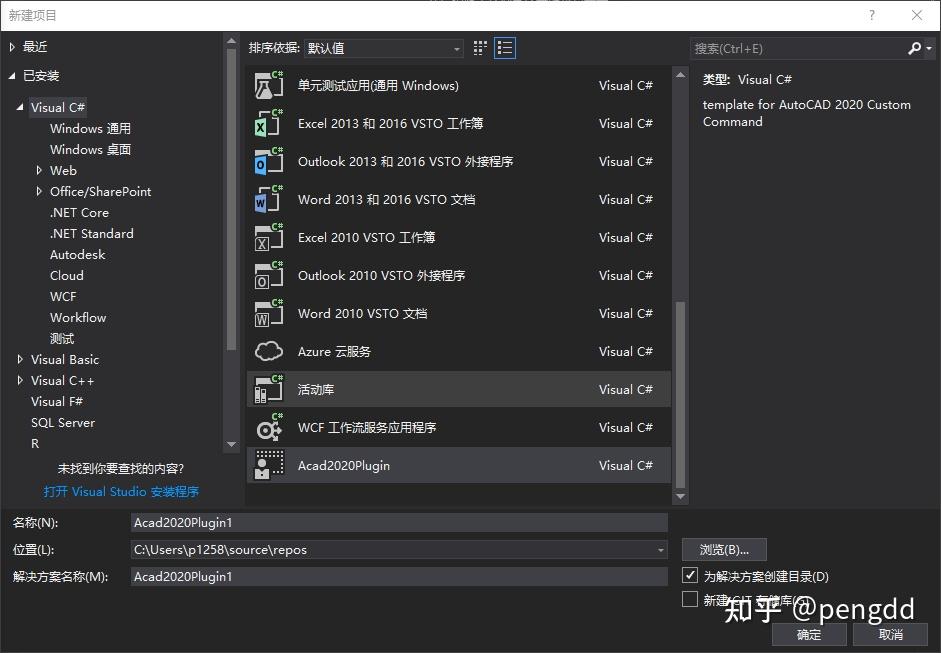Open 打开 Visual Studio 安装程序 link
The height and width of the screenshot is (653, 941).
(121, 491)
